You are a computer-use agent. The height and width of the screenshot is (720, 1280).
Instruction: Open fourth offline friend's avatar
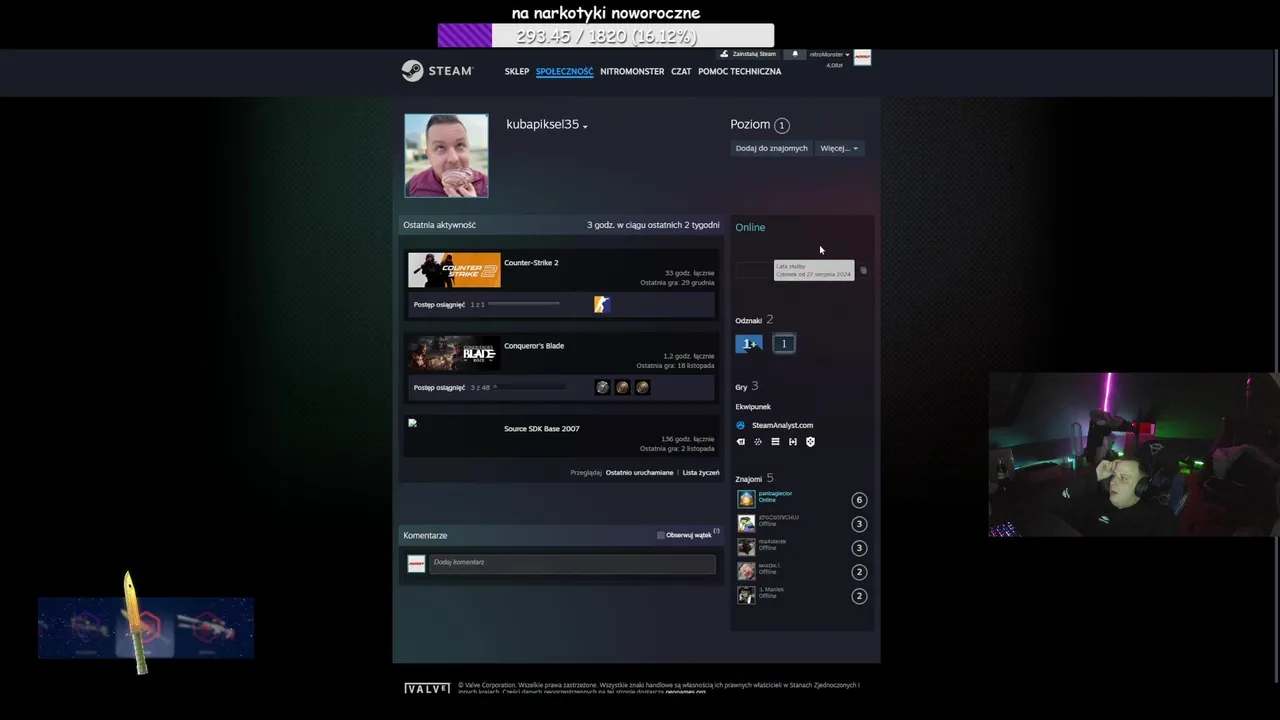[746, 571]
